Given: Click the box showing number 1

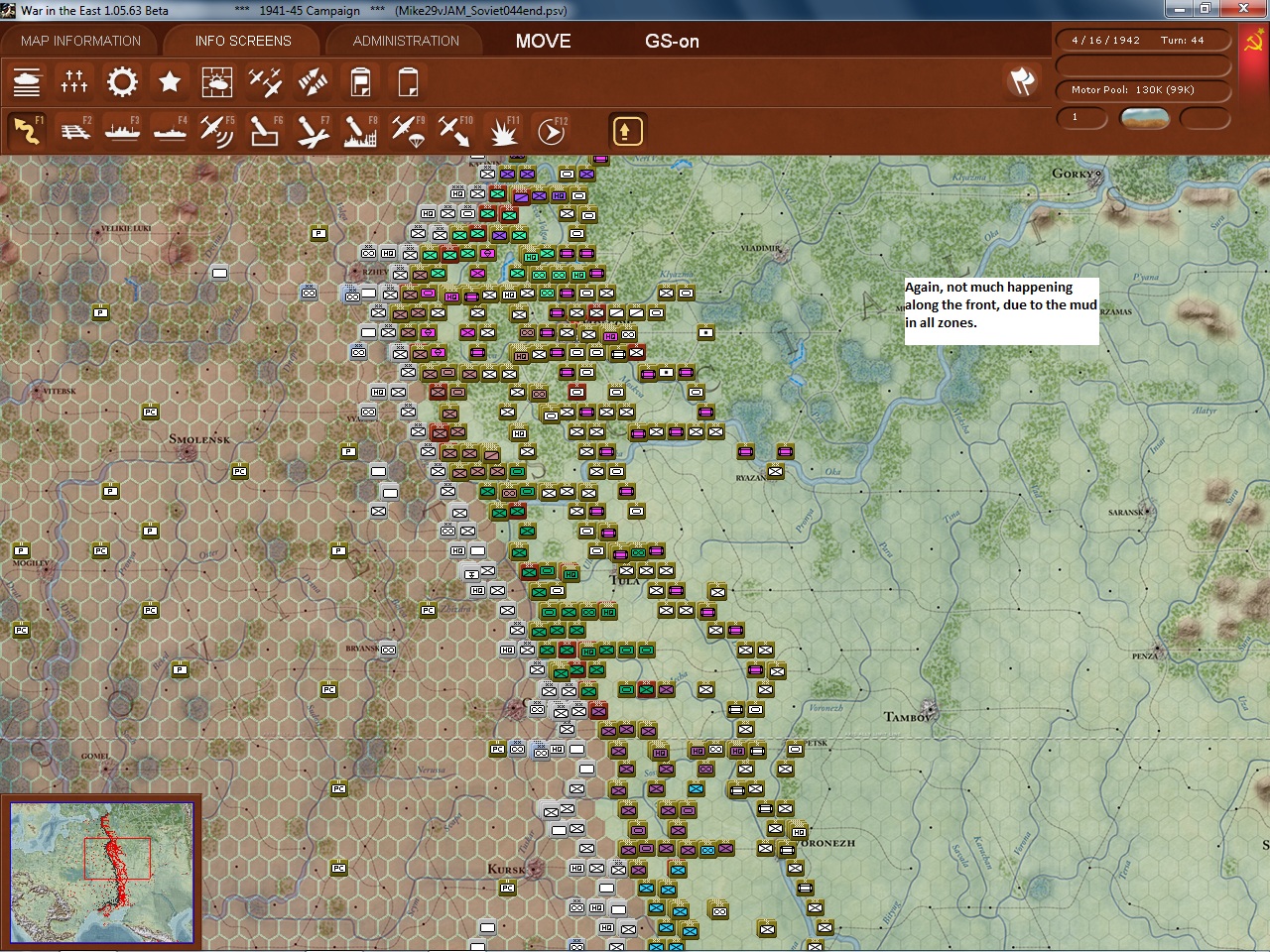Looking at the screenshot, I should (1080, 118).
